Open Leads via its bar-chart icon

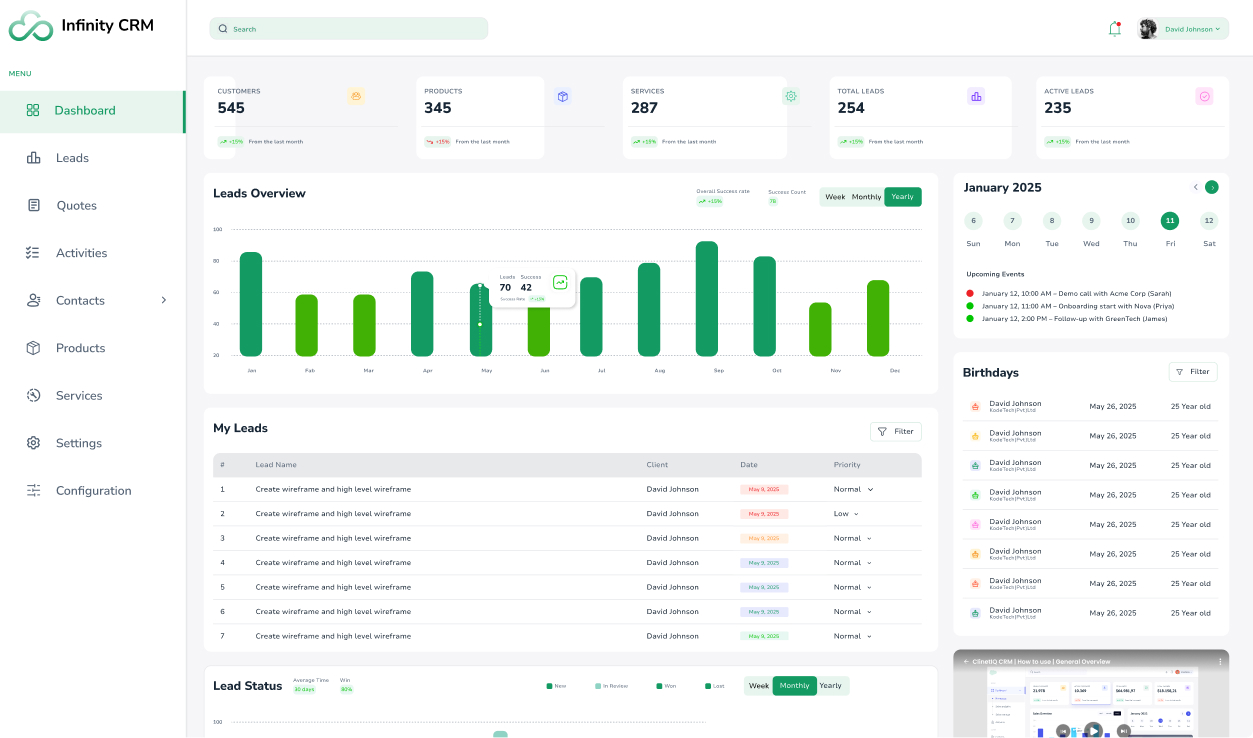point(33,158)
